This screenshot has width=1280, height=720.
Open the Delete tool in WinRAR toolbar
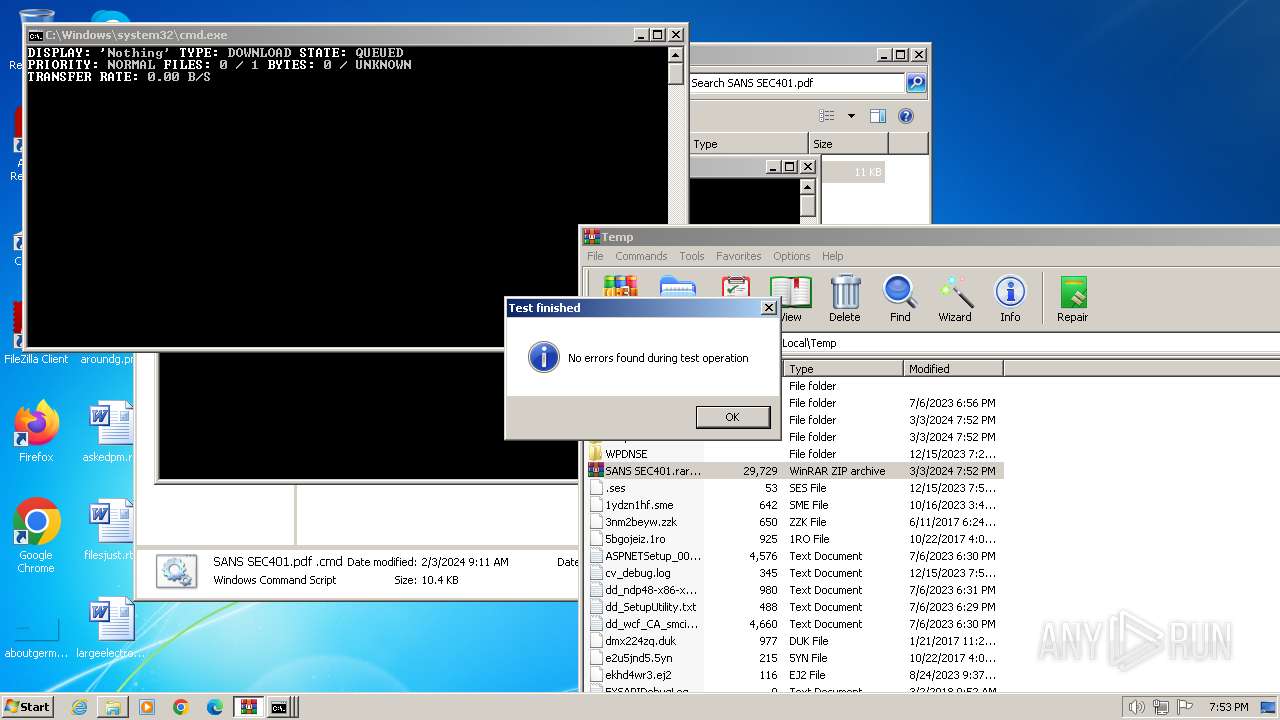[845, 299]
